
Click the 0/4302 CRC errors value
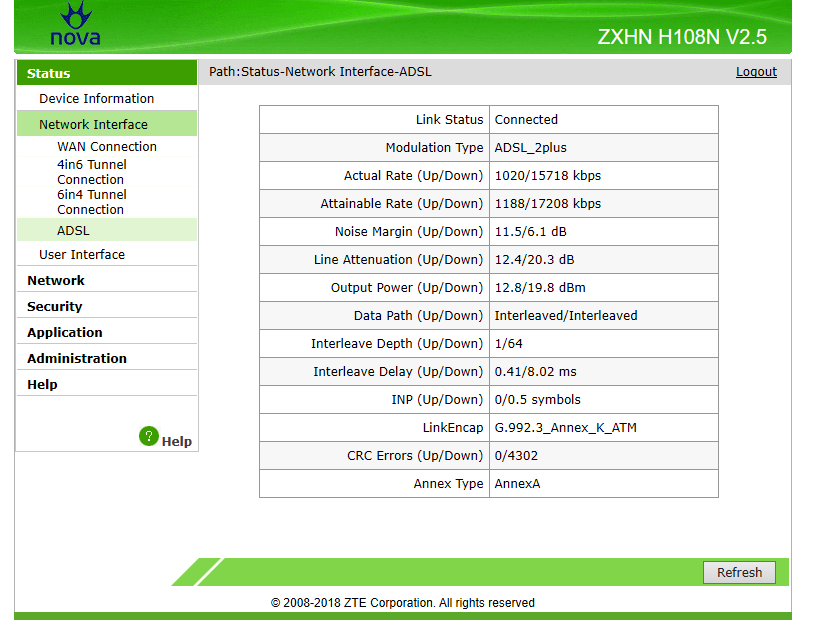click(516, 456)
